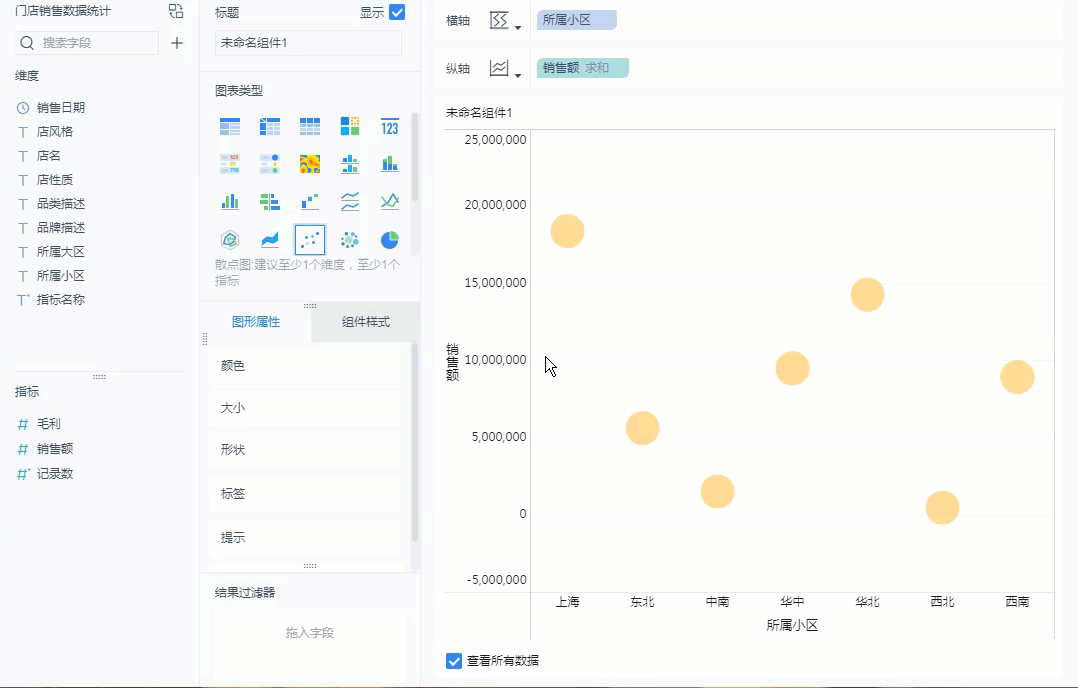The height and width of the screenshot is (688, 1078).
Task: Click the switch-table icon next to 门店销售数据统计
Action: click(x=176, y=11)
